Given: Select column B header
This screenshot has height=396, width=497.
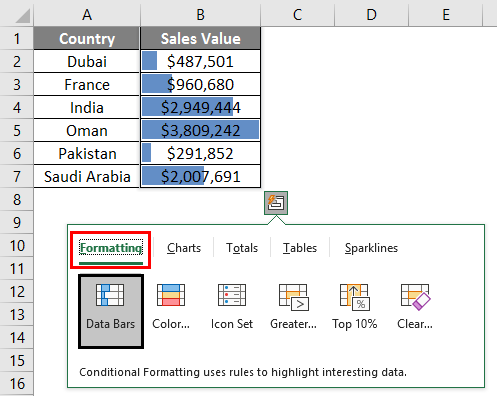Looking at the screenshot, I should coord(200,14).
